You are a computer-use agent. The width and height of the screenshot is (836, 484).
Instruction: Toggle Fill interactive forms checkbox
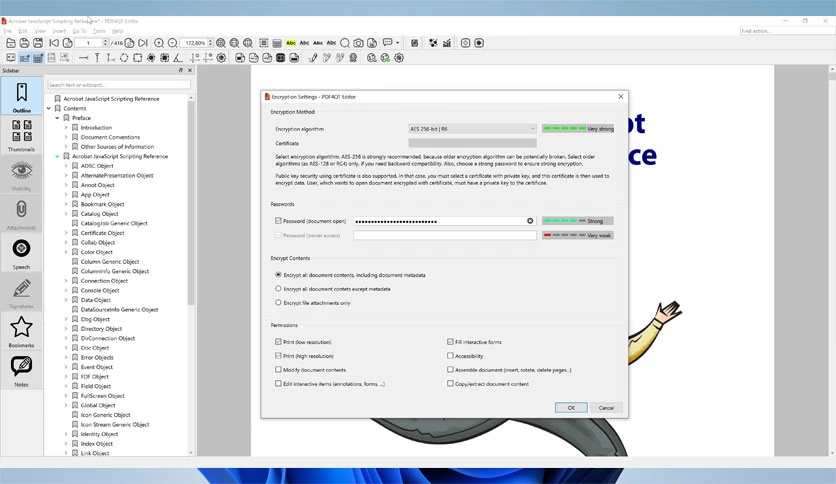[451, 342]
